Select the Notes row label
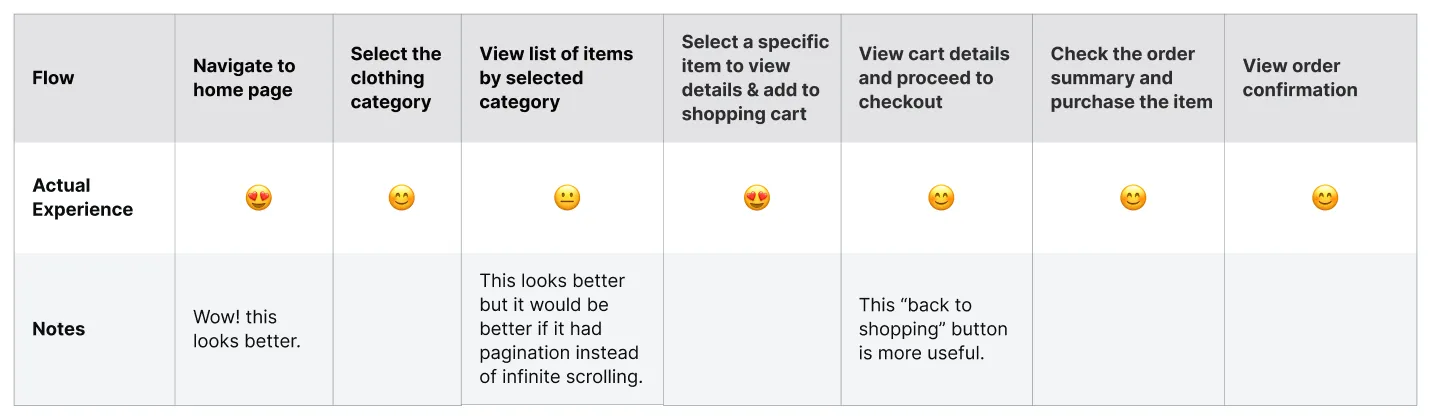The image size is (1431, 417). (59, 329)
